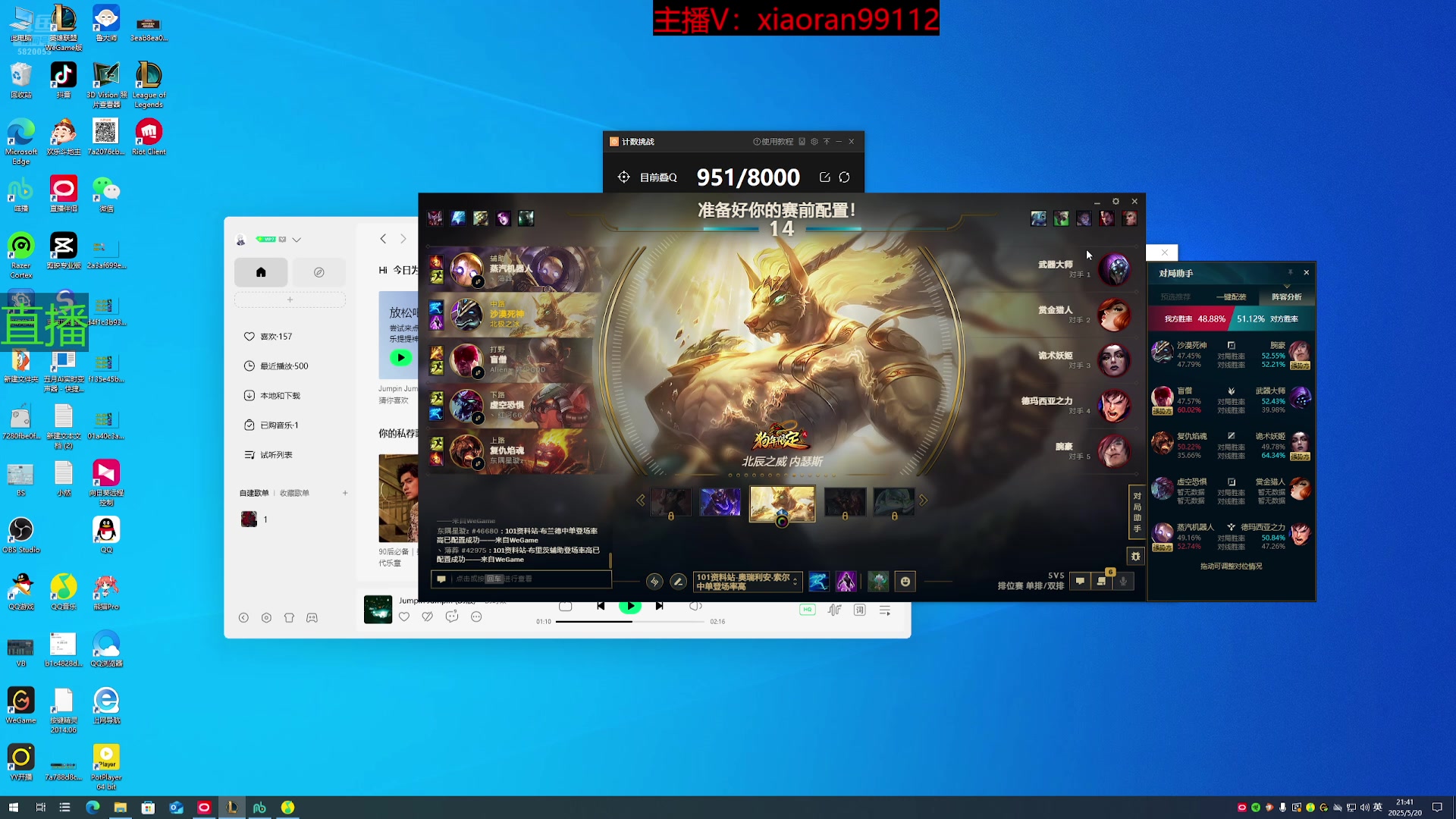Toggle the voice microphone in champ select

[x=1124, y=582]
